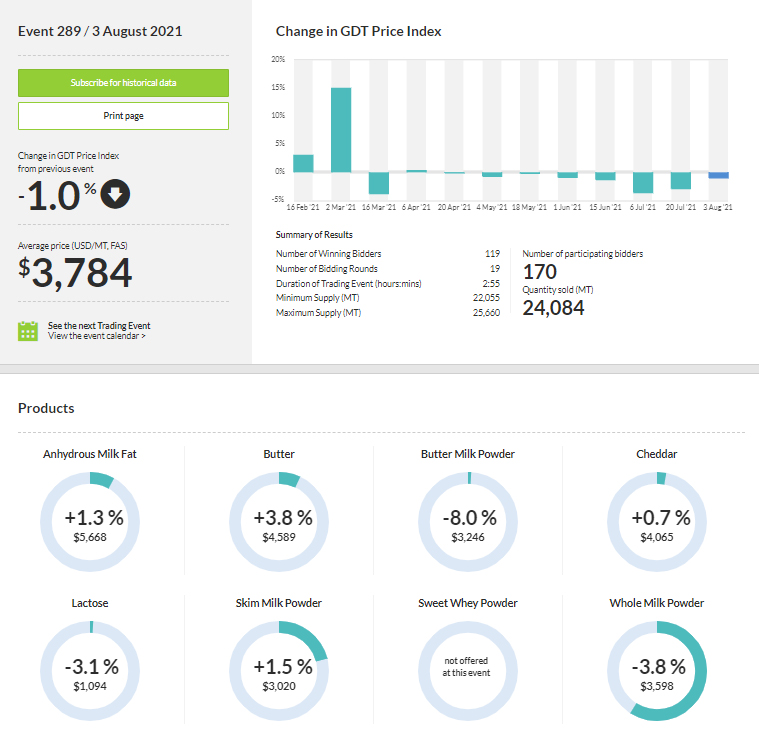The width and height of the screenshot is (759, 740).
Task: Select the Skim Milk Powder donut chart
Action: point(279,671)
